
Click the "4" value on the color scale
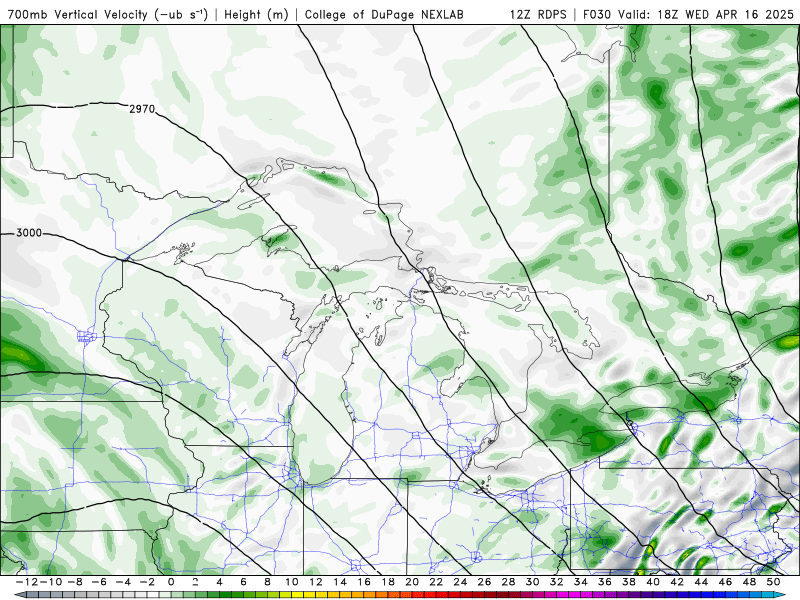pyautogui.click(x=219, y=582)
